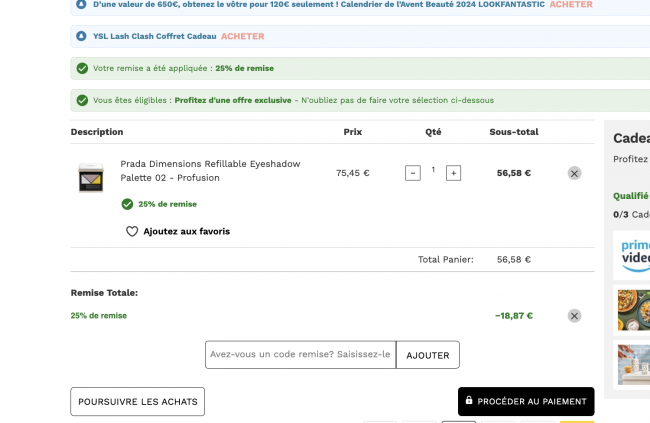The height and width of the screenshot is (423, 650).
Task: Click ACHETER for YSL Lash Clash Coffret
Action: pyautogui.click(x=243, y=36)
